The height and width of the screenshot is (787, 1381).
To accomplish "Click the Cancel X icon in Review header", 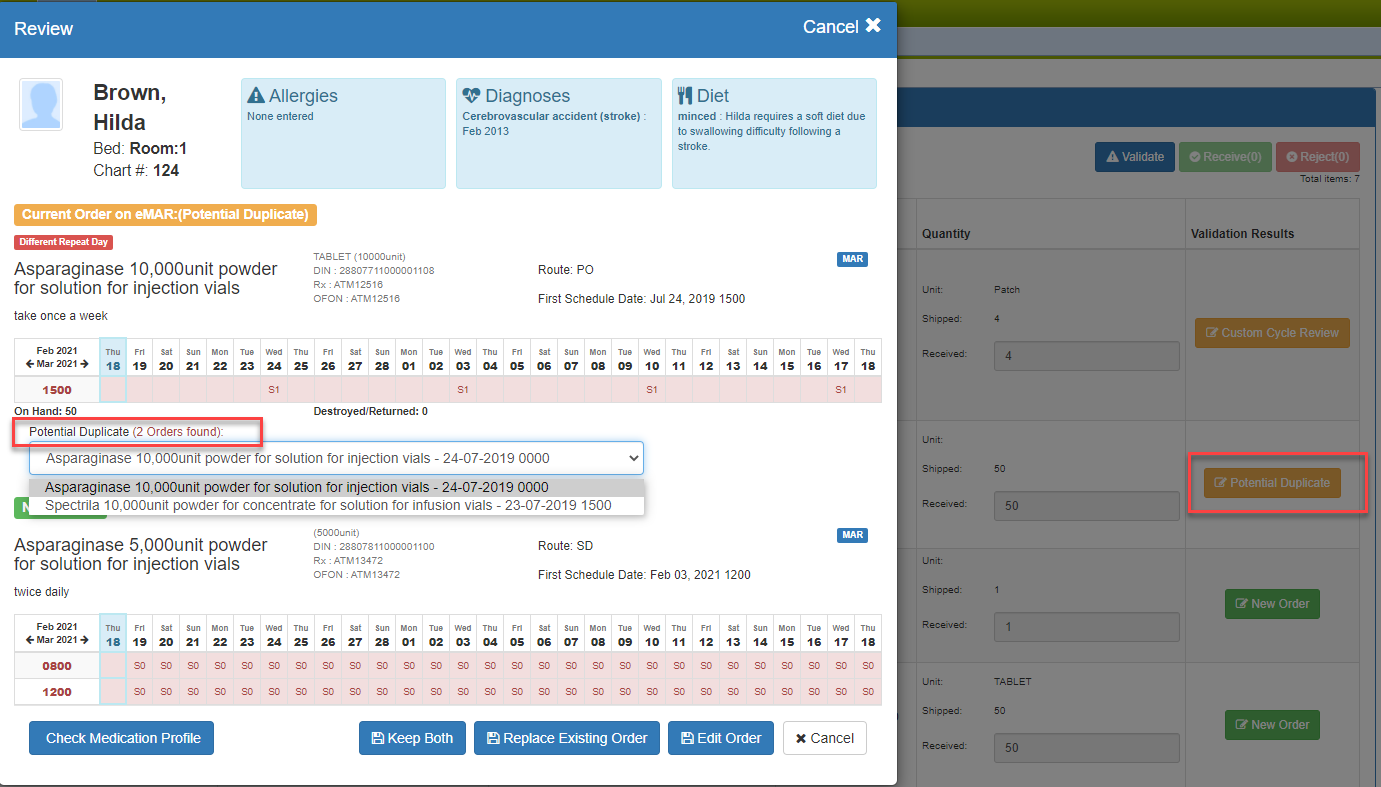I will [x=872, y=26].
